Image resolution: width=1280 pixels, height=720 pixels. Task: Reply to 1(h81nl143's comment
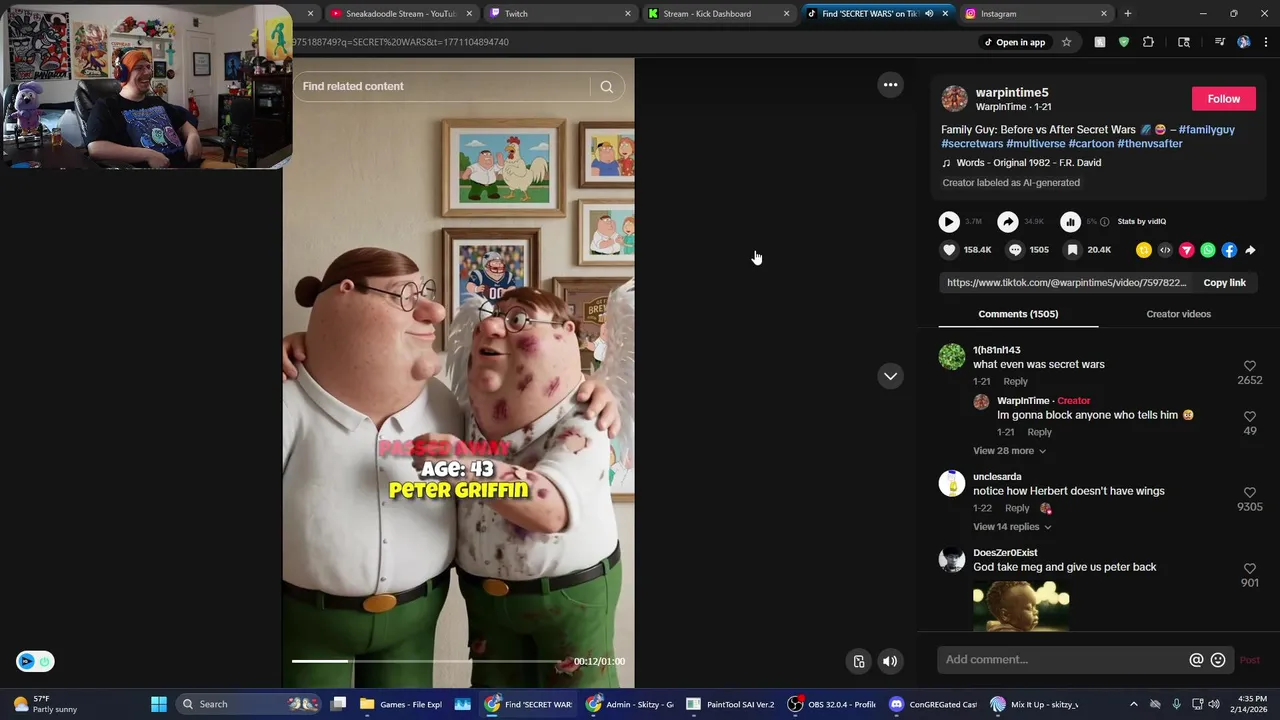(1015, 381)
